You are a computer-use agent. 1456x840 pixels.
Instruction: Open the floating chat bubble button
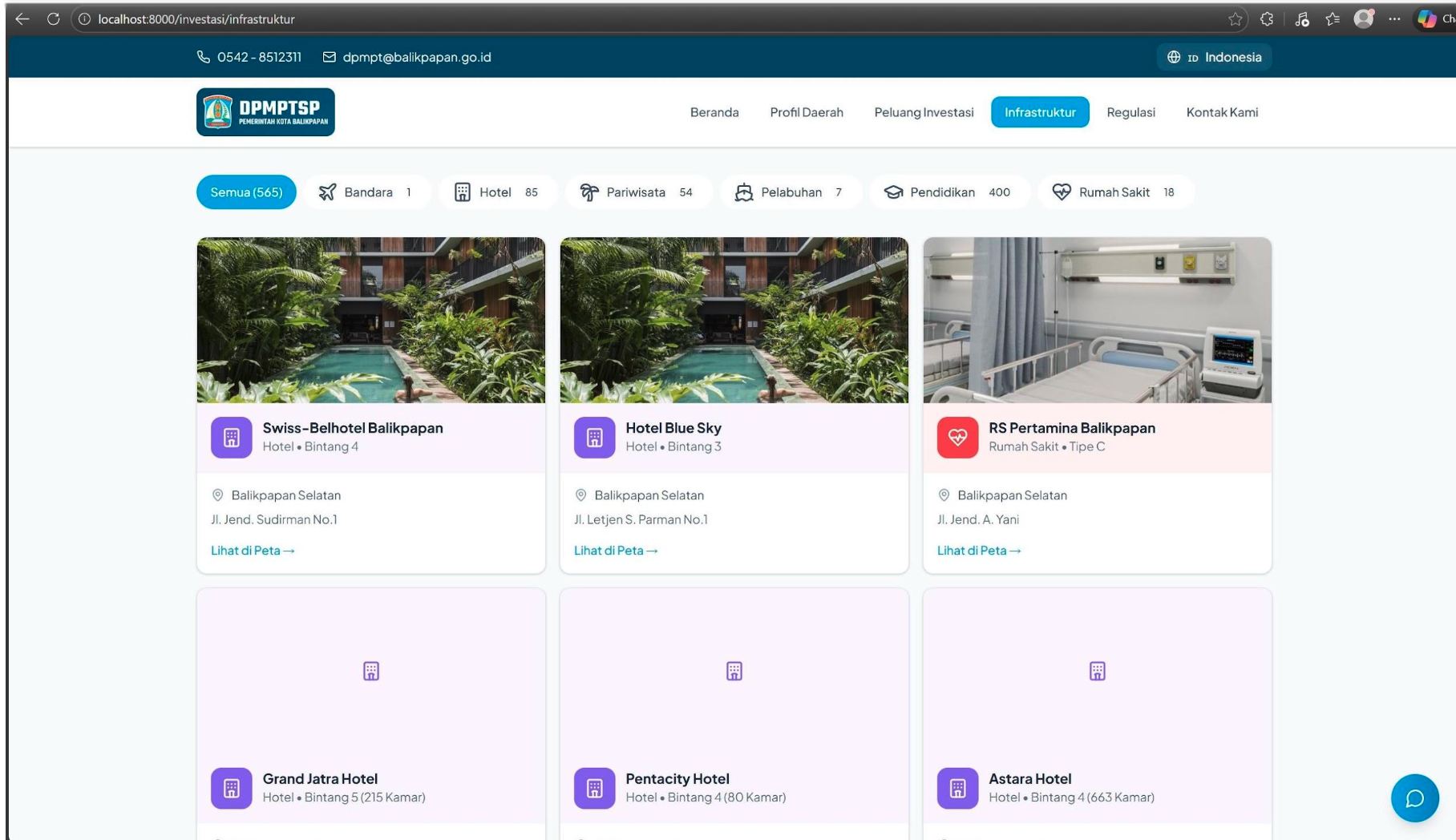[1415, 798]
